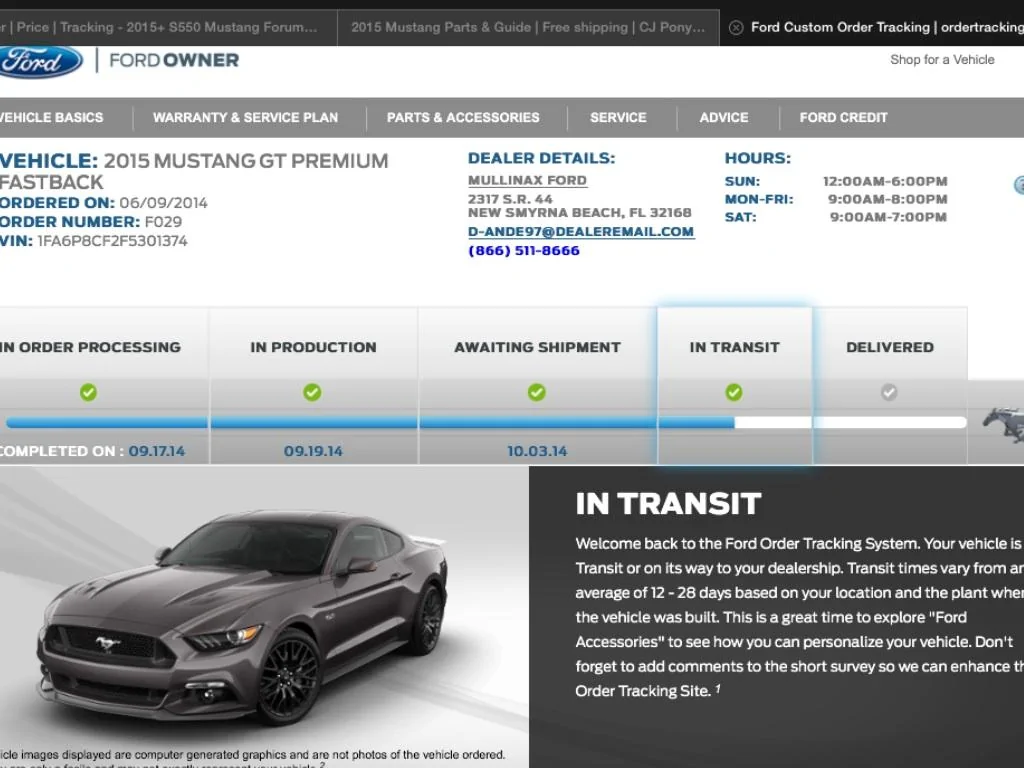Click the blue order progress bar
The width and height of the screenshot is (1024, 768).
pos(370,423)
